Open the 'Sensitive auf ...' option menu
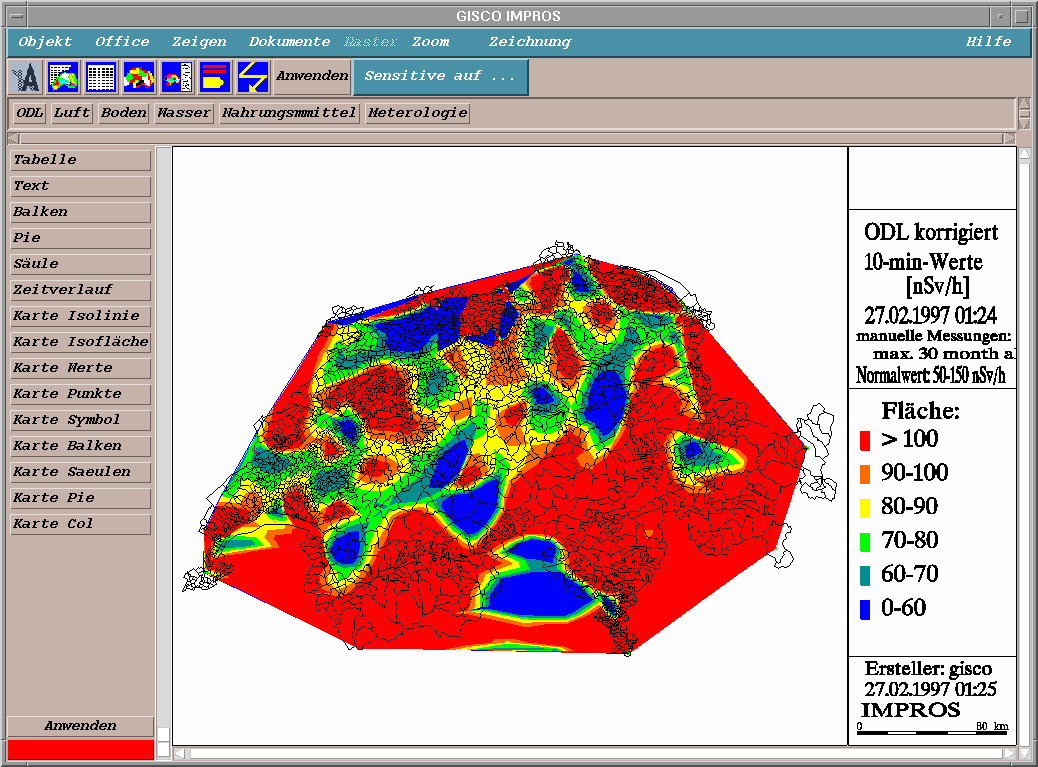Screen dimensions: 1038x767 click(x=440, y=76)
